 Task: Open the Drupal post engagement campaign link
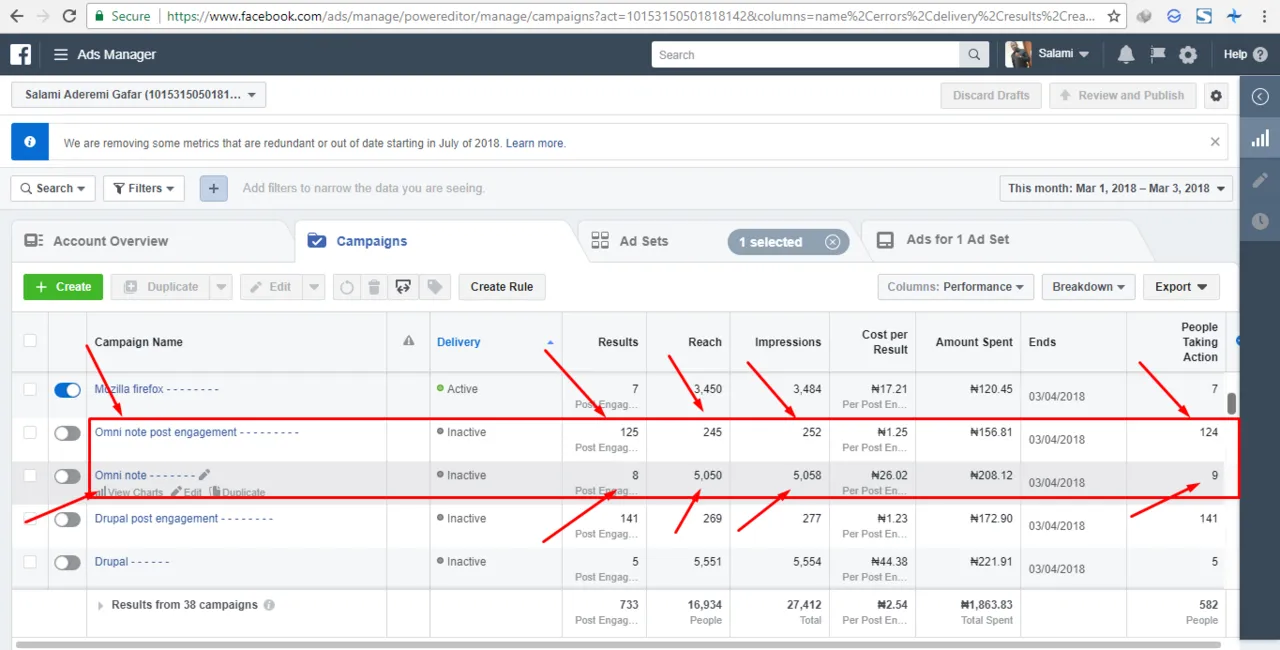coord(184,518)
